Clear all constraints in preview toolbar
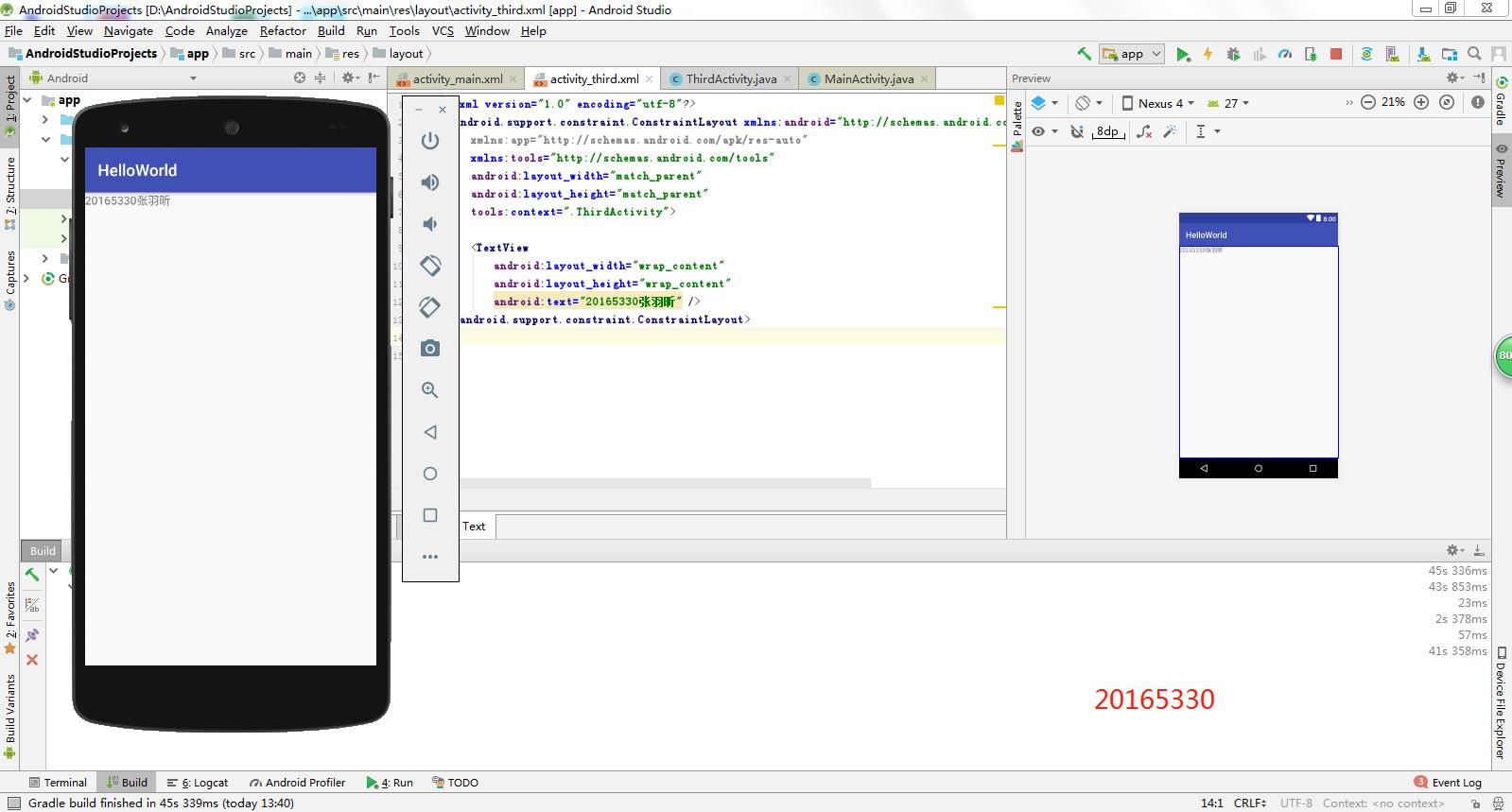The image size is (1512, 812). coord(1144,131)
